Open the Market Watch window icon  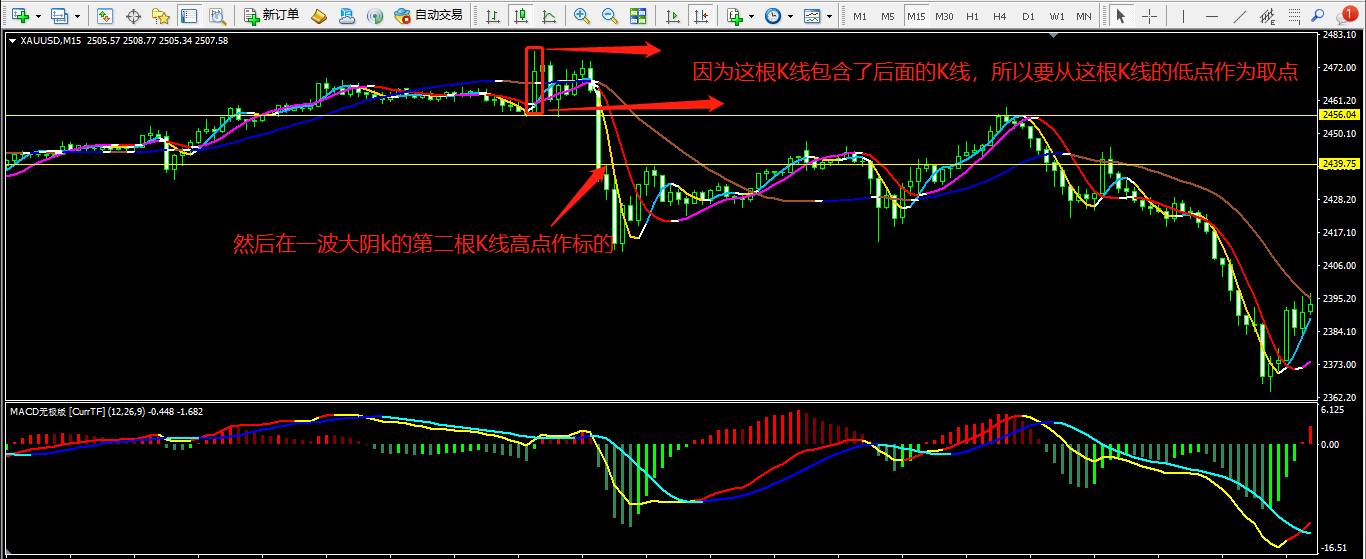pos(105,16)
